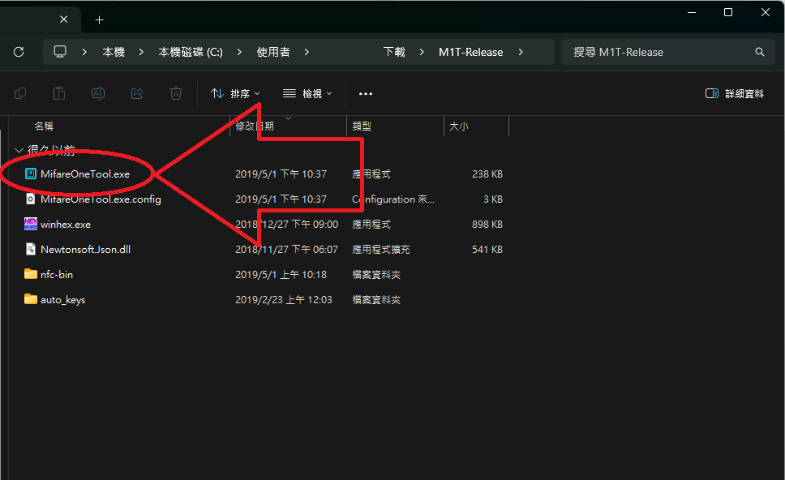Click the 541 KB size cell

pyautogui.click(x=487, y=249)
